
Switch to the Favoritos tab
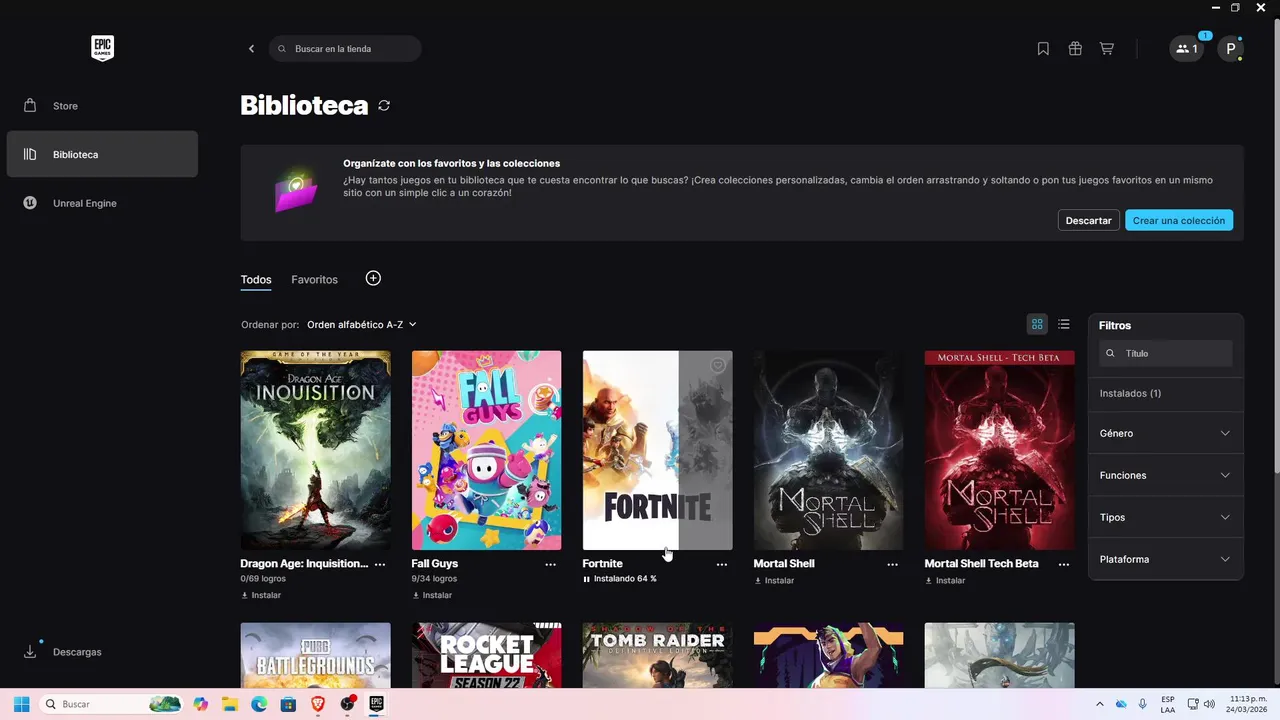pos(314,280)
